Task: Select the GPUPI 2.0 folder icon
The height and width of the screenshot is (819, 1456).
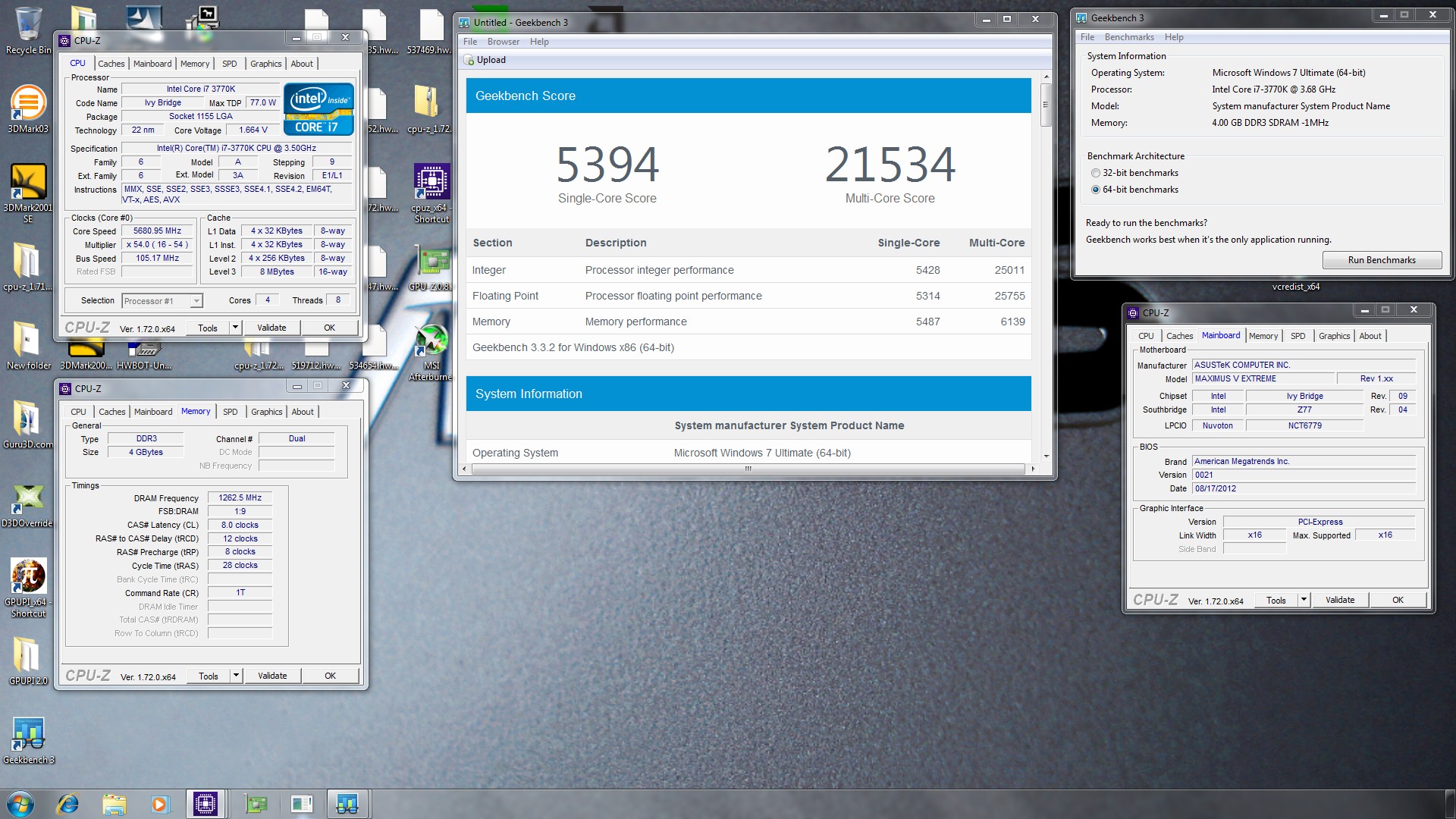Action: (28, 661)
